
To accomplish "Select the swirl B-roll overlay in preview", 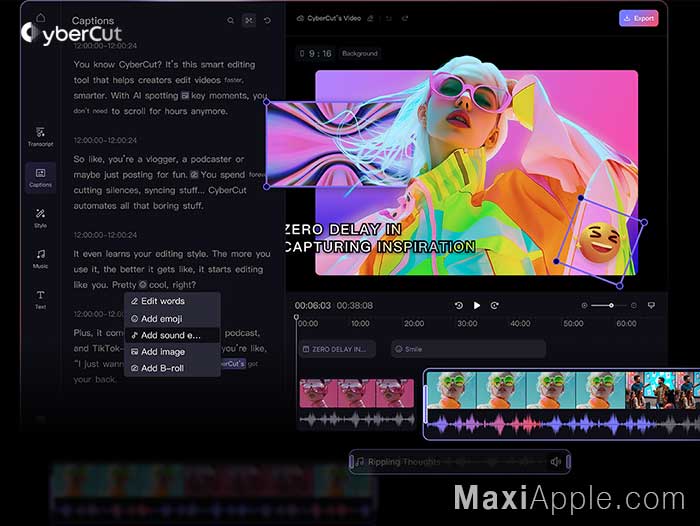I will [339, 144].
